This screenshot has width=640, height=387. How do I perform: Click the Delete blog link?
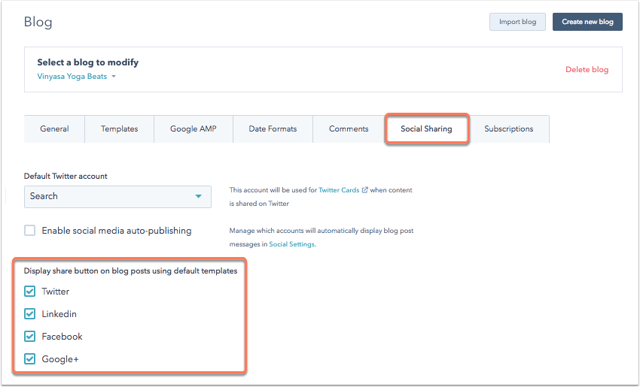point(587,69)
